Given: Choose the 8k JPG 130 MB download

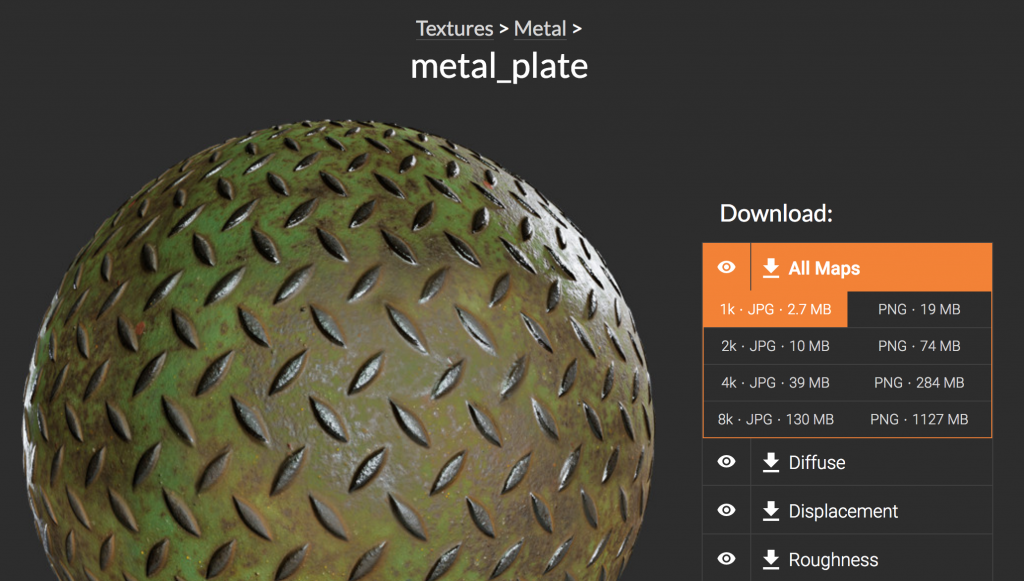Looking at the screenshot, I should (775, 419).
